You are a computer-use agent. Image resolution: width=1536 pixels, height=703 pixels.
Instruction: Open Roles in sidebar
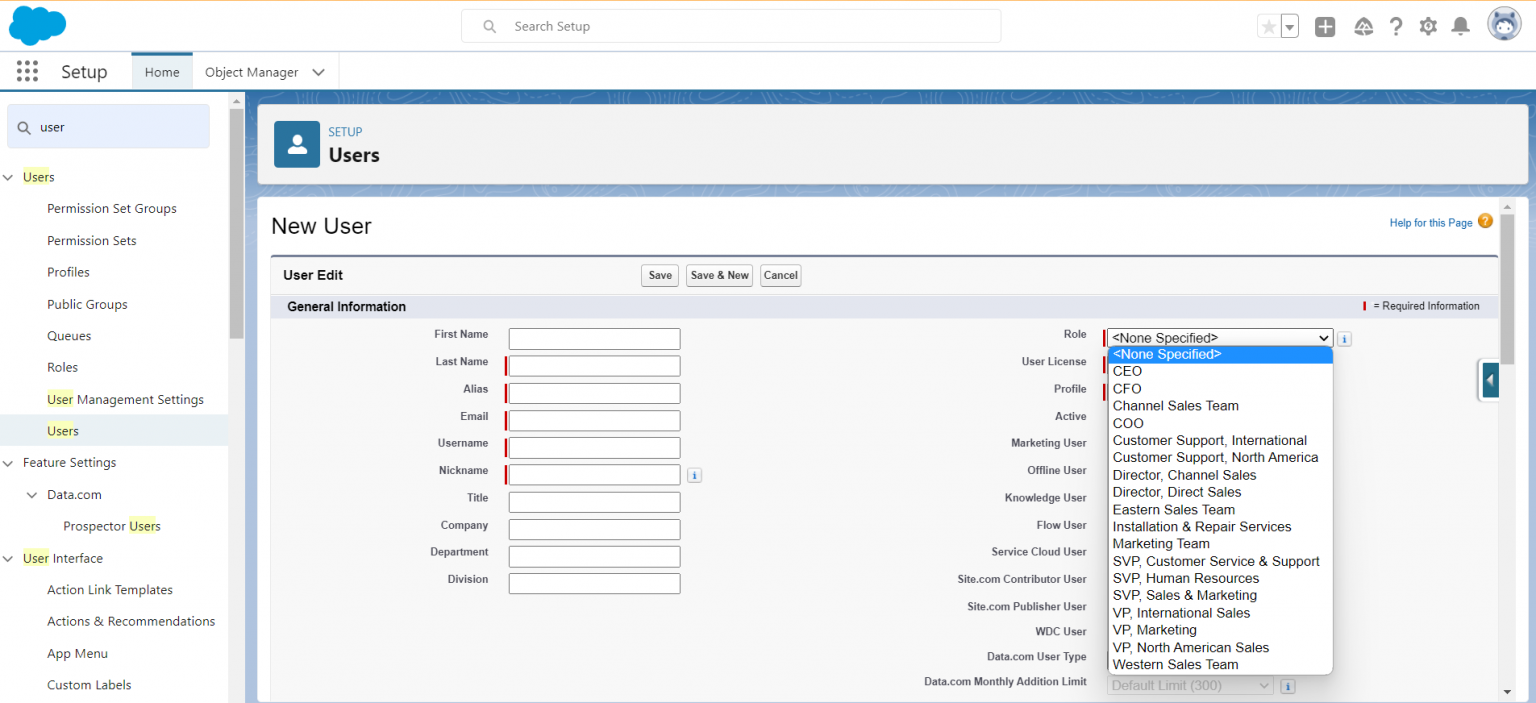point(62,367)
